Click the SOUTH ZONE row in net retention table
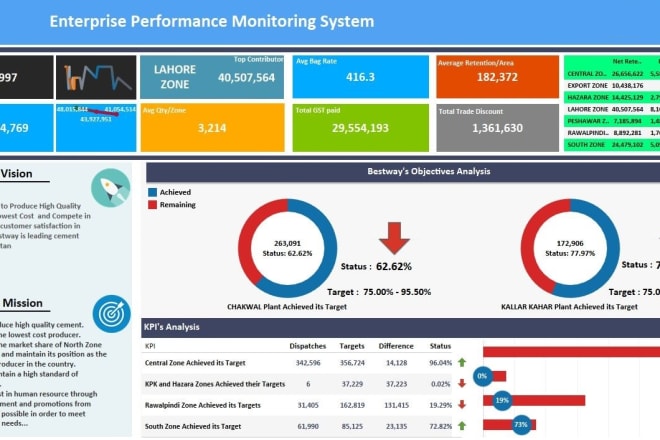Viewport: 660px width, 440px height. tap(612, 144)
